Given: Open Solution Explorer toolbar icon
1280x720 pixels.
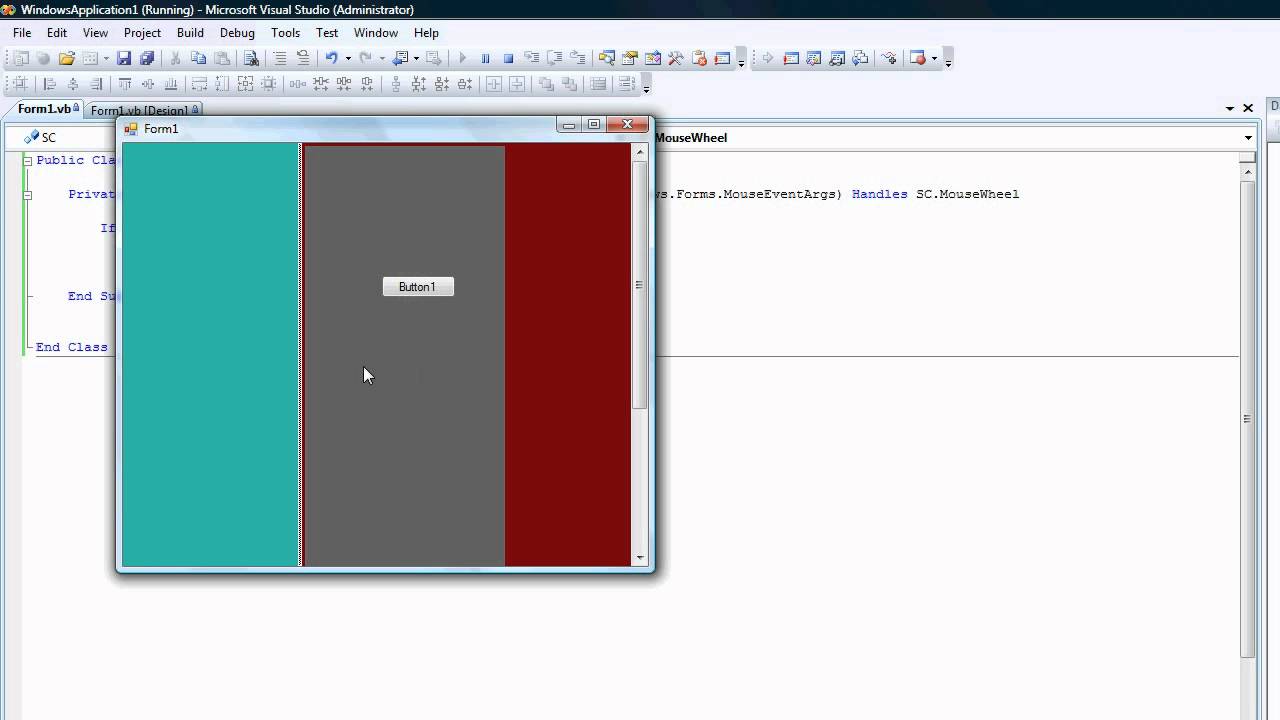Looking at the screenshot, I should click(x=607, y=59).
